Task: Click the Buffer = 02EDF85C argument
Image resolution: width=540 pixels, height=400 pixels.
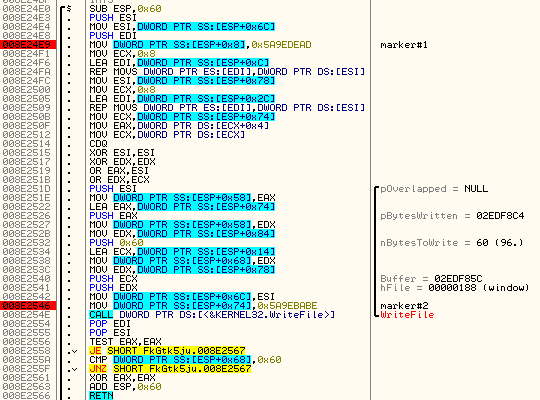Action: click(x=431, y=278)
